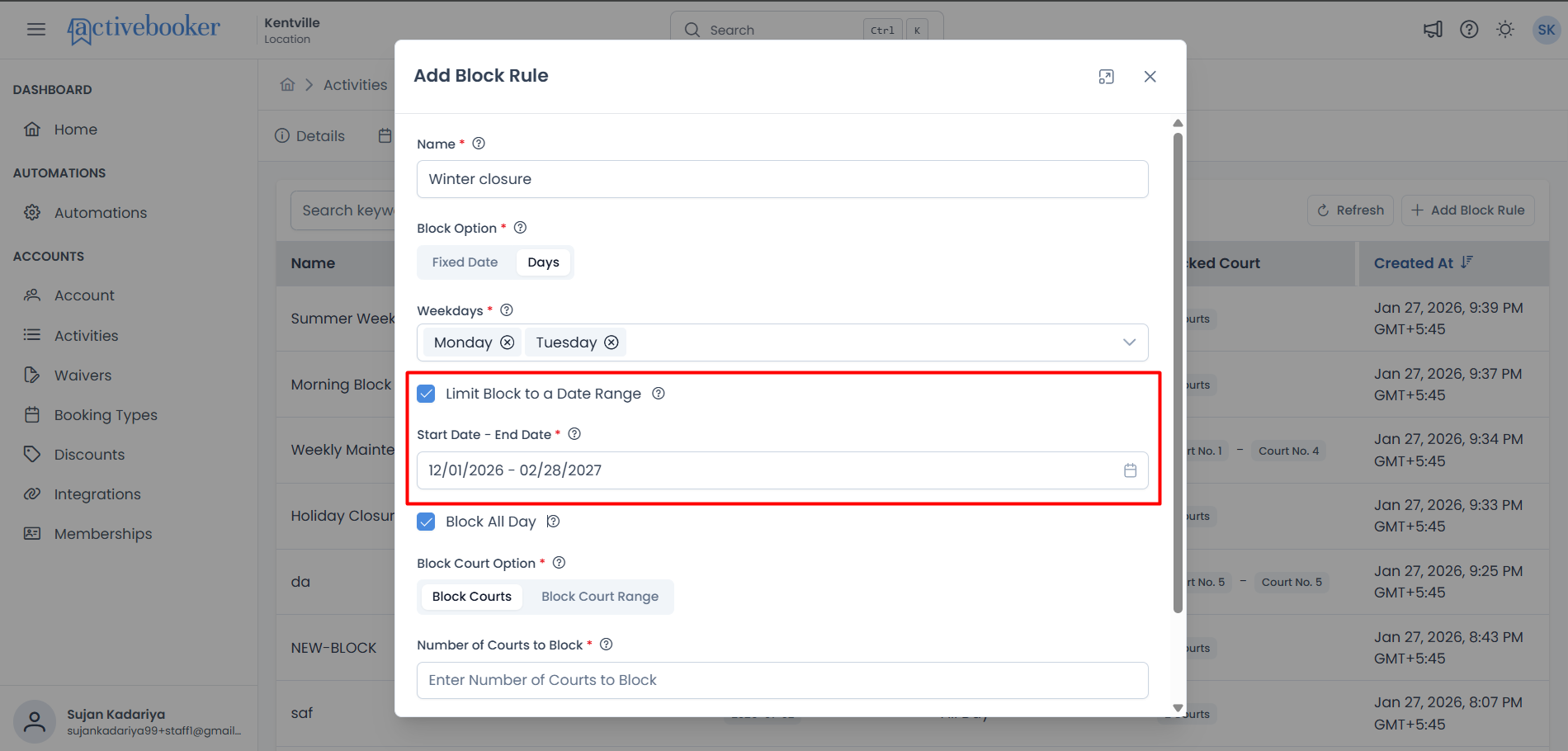This screenshot has height=751, width=1568.
Task: Click the Sujan Kadariya profile avatar
Action: [35, 722]
